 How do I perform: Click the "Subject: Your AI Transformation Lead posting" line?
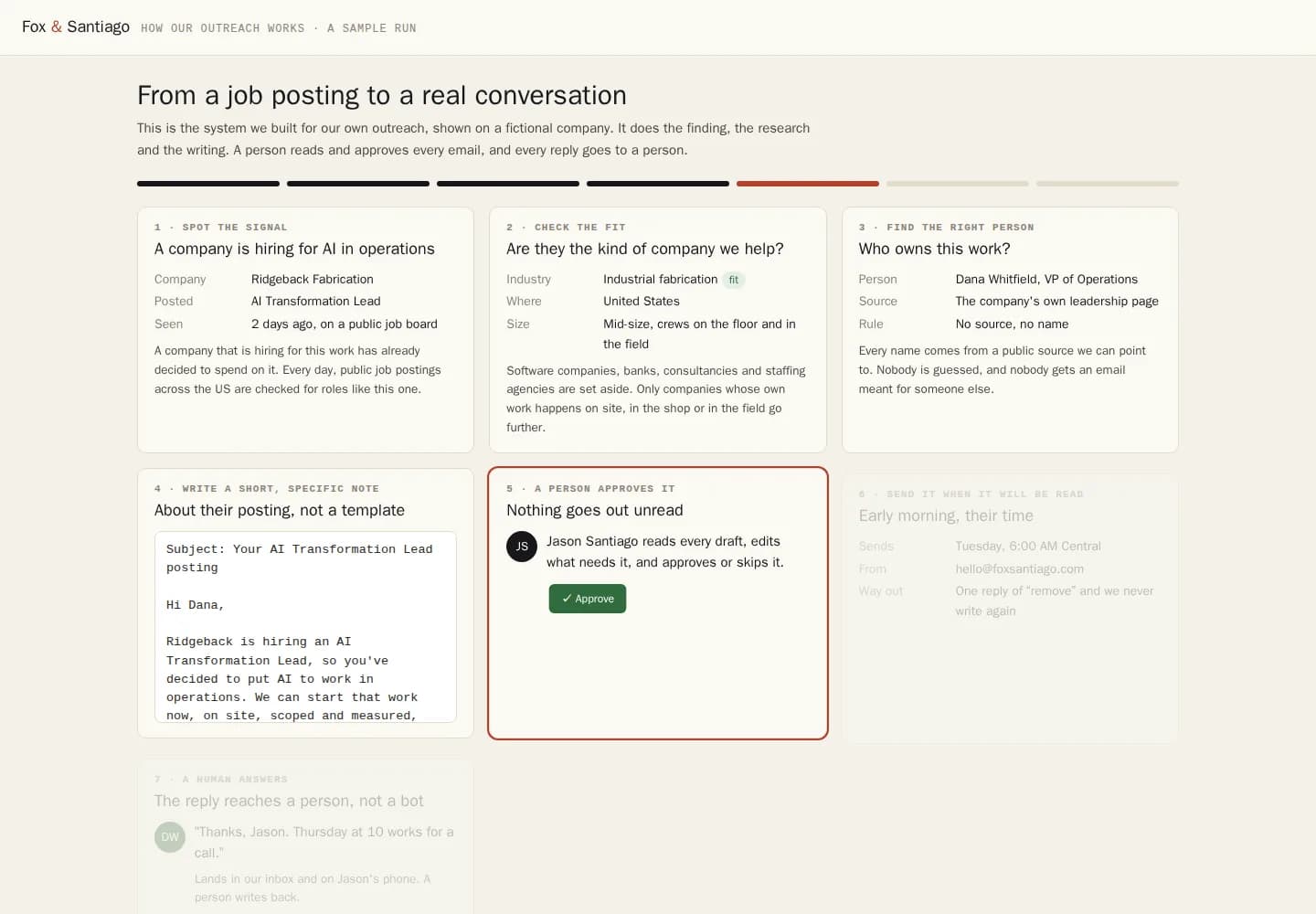pos(300,558)
